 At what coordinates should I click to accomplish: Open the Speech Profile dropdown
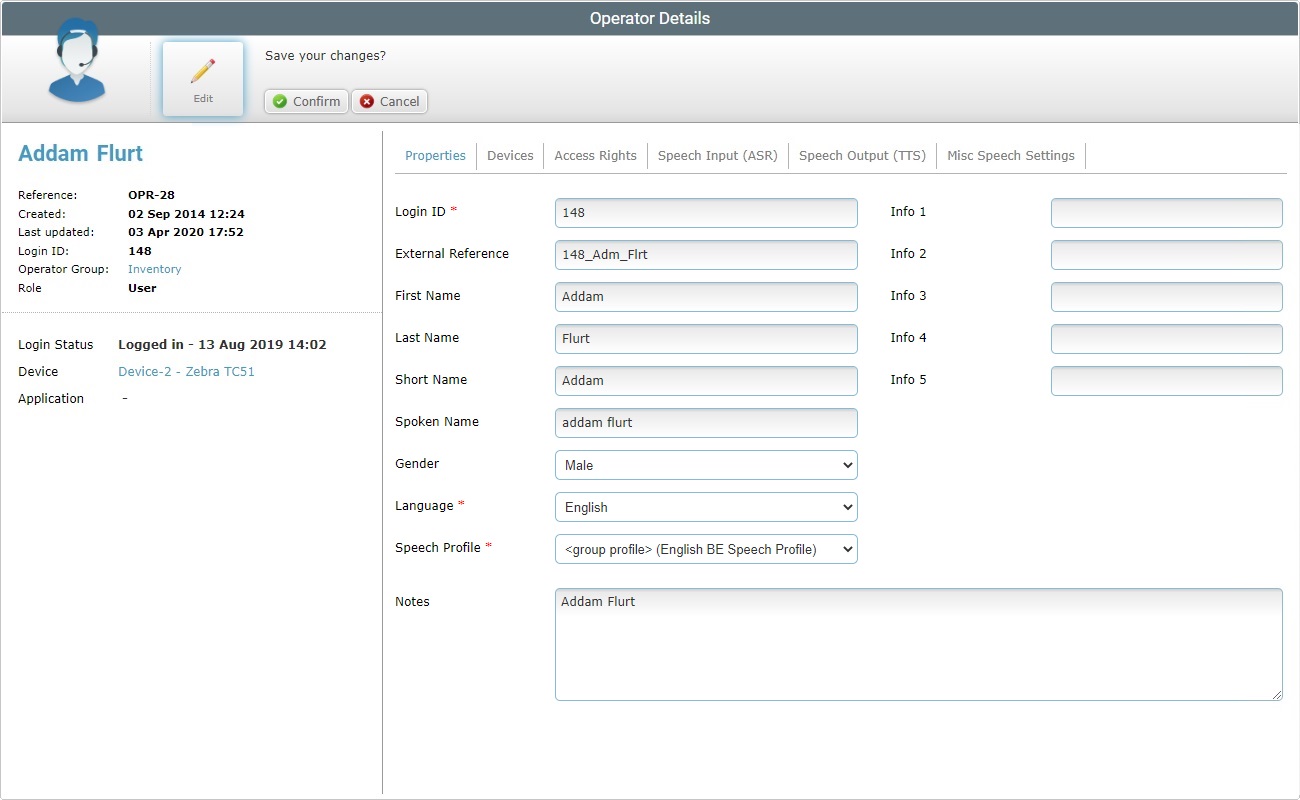click(x=705, y=549)
